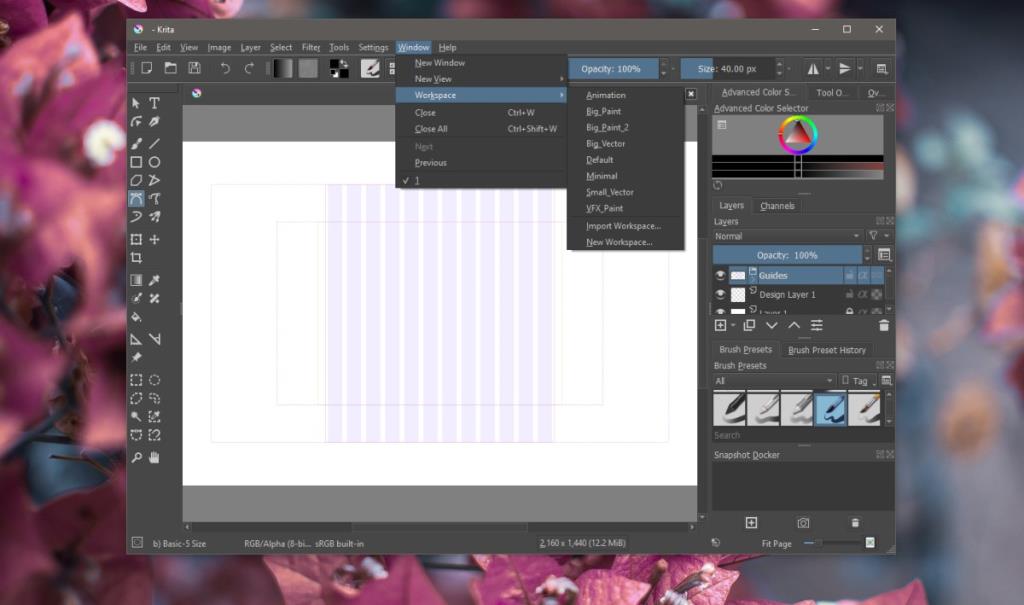1024x605 pixels.
Task: Select the Fill tool
Action: 136,318
